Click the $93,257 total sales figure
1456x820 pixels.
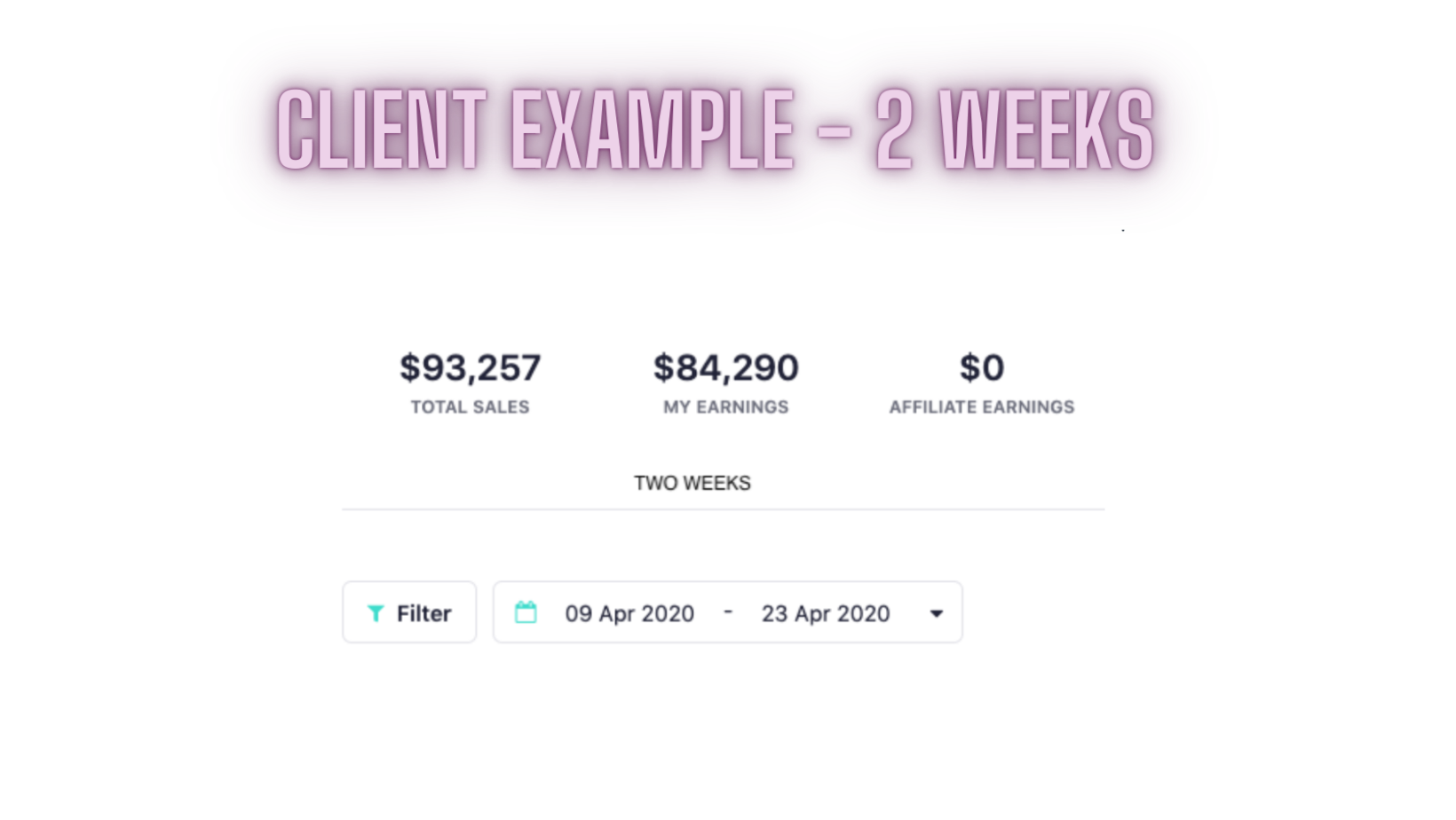point(471,367)
